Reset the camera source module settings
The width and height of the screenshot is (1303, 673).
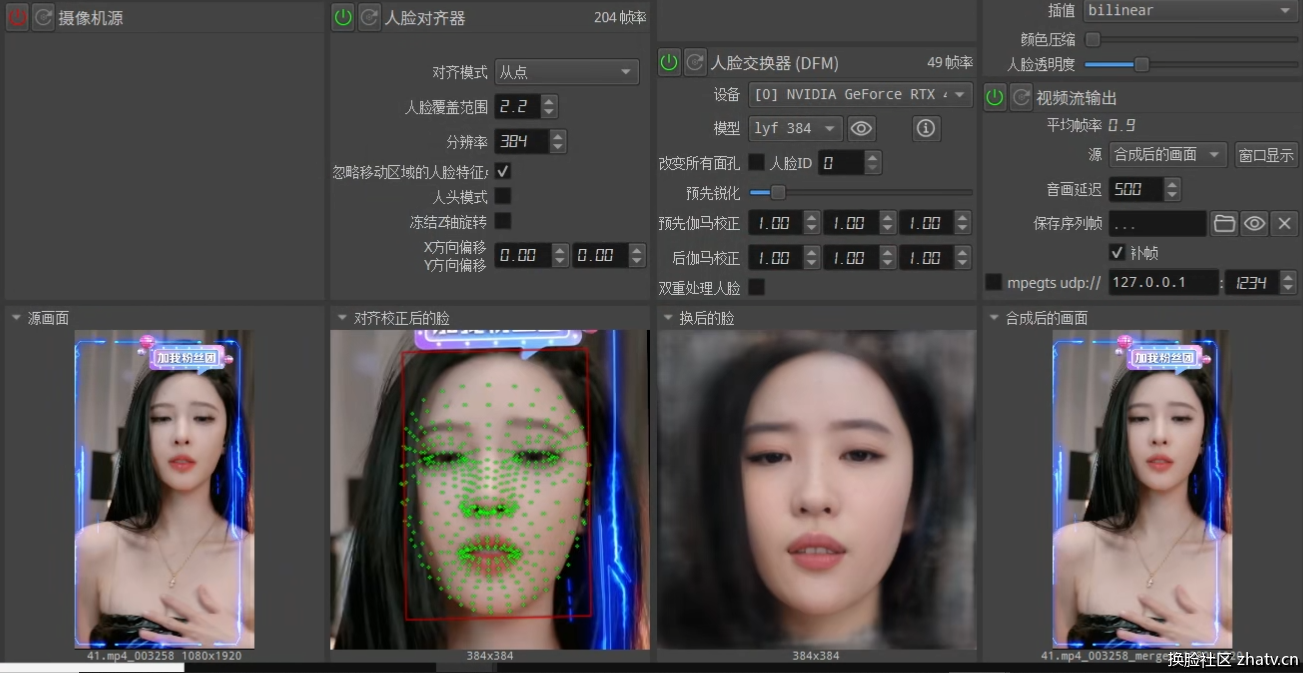(x=43, y=18)
